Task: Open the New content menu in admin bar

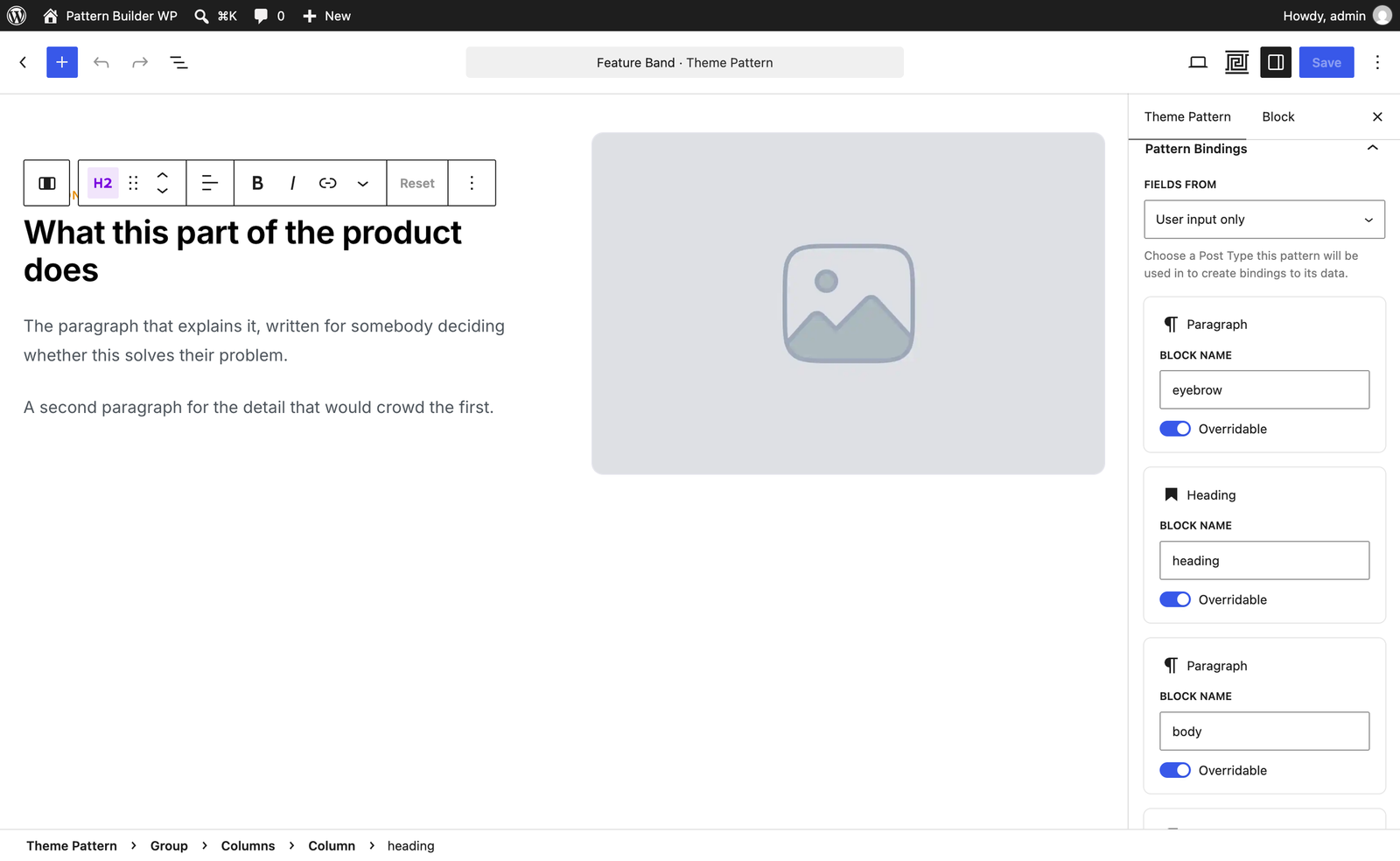Action: pyautogui.click(x=326, y=16)
